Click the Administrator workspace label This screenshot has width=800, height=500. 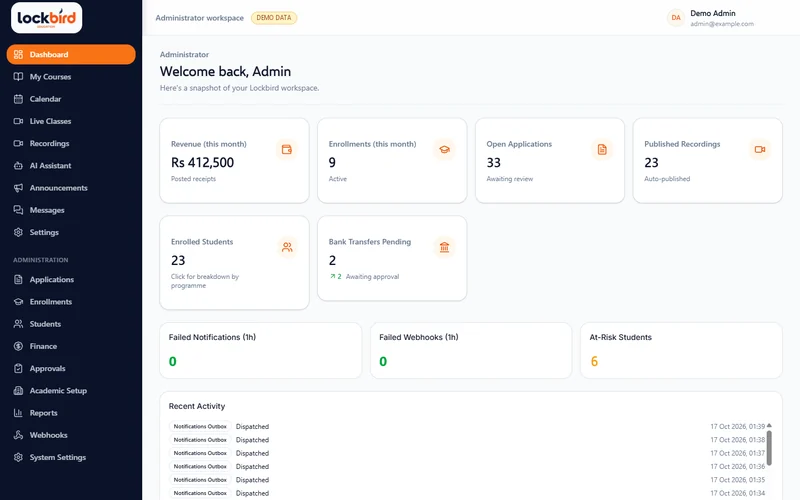[199, 18]
